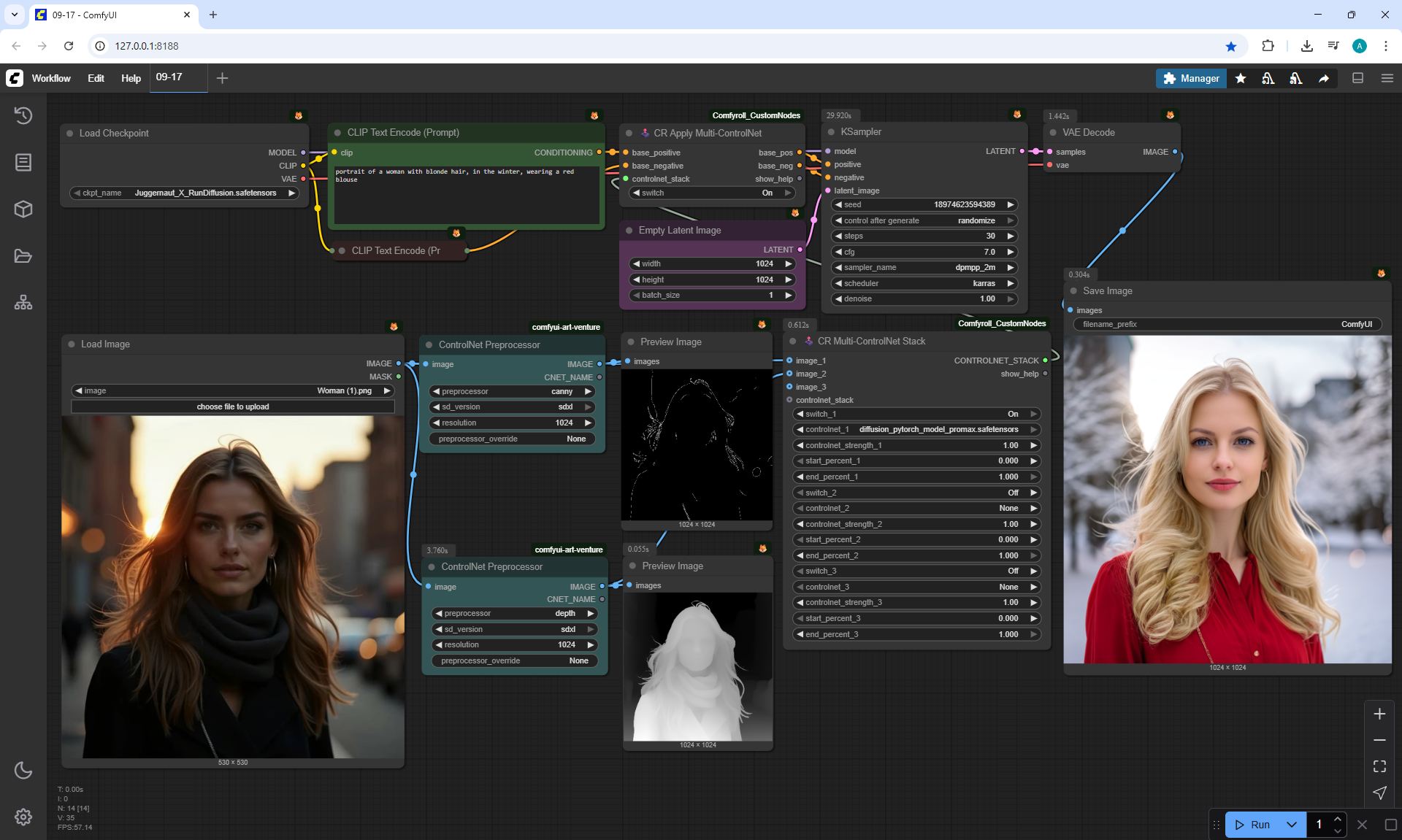Toggle switch_2 in ControlNet Stack
1402x840 pixels.
tap(917, 493)
